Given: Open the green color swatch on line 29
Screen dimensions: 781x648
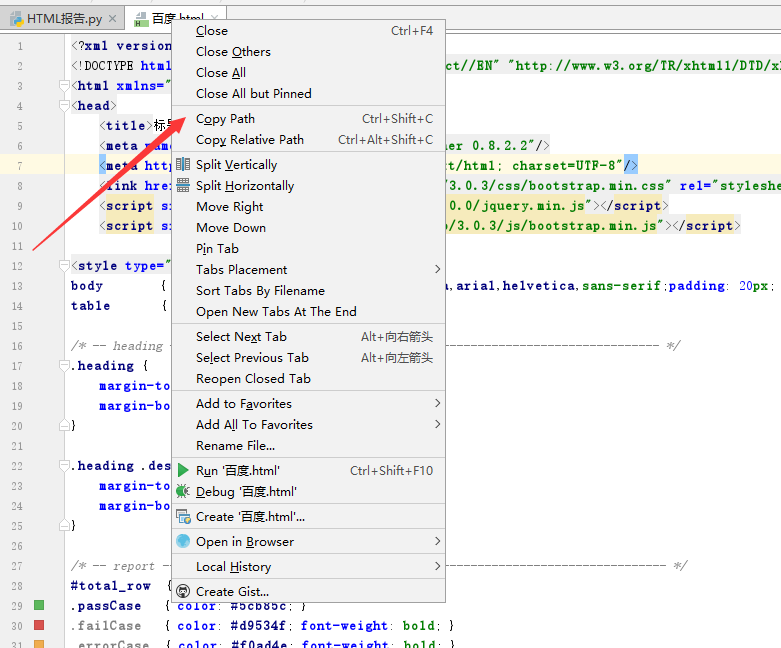Looking at the screenshot, I should (x=39, y=605).
